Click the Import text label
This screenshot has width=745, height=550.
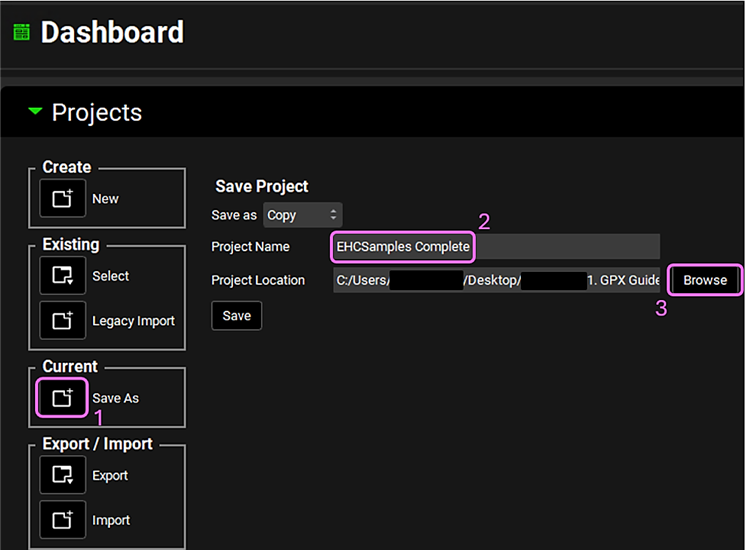(111, 520)
